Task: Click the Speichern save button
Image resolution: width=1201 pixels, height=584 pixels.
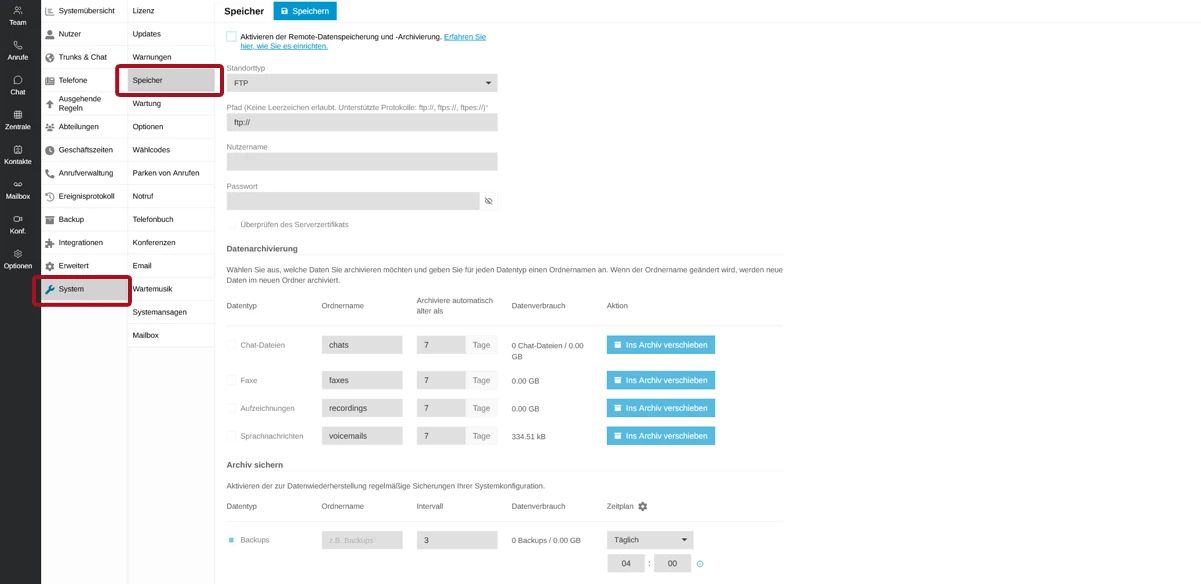Action: (305, 11)
